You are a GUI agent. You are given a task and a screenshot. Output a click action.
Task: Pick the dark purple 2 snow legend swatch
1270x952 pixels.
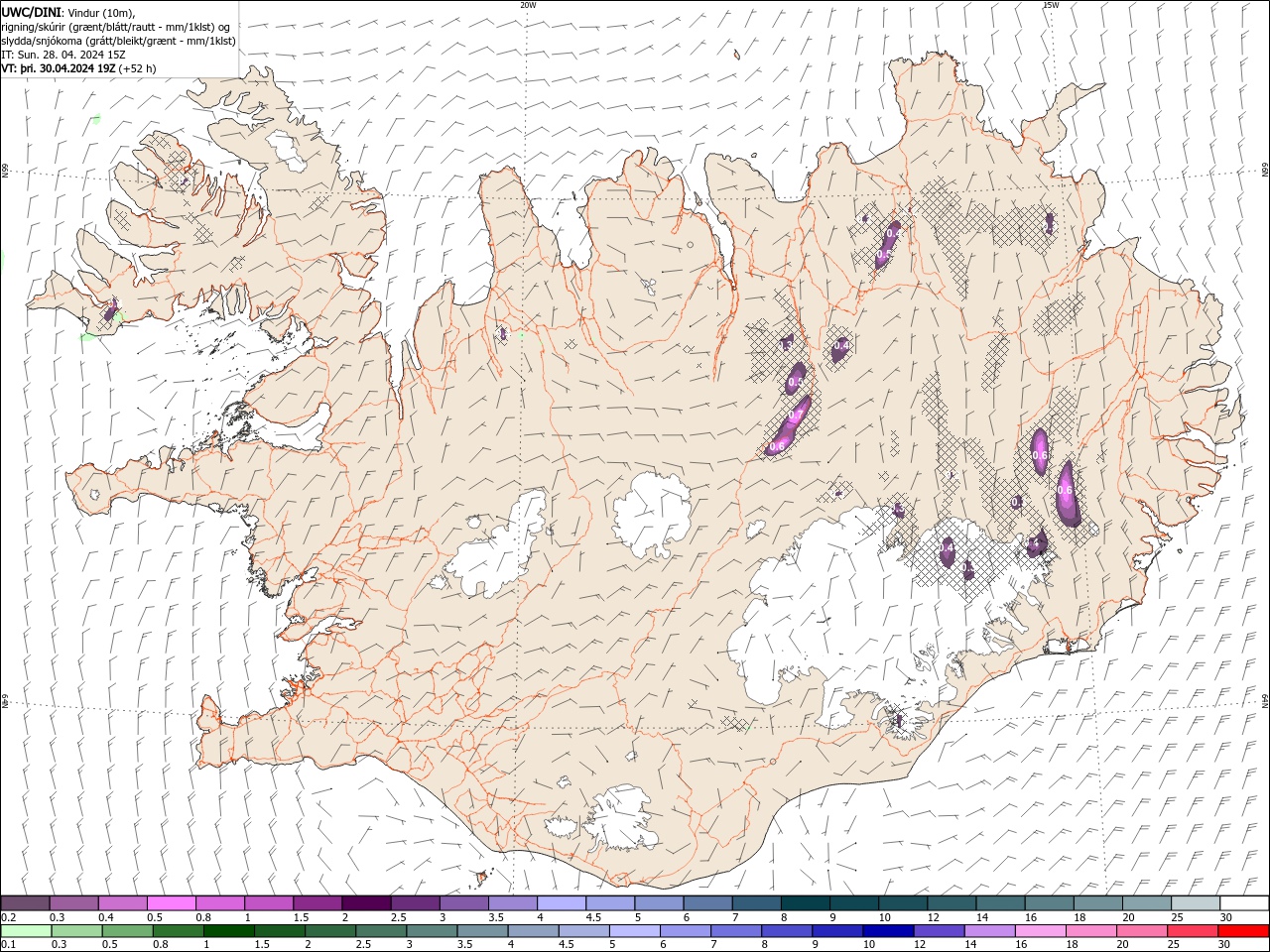pyautogui.click(x=366, y=903)
